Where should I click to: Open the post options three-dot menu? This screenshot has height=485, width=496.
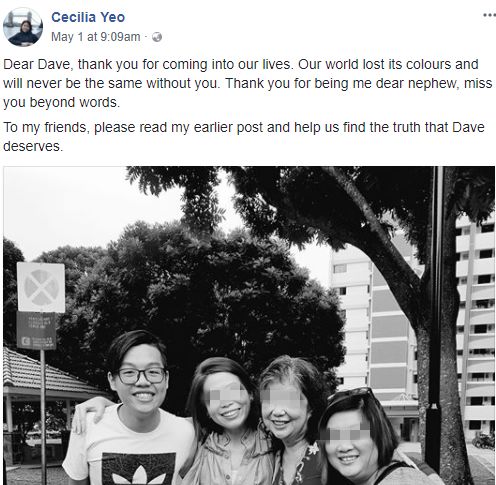[489, 15]
